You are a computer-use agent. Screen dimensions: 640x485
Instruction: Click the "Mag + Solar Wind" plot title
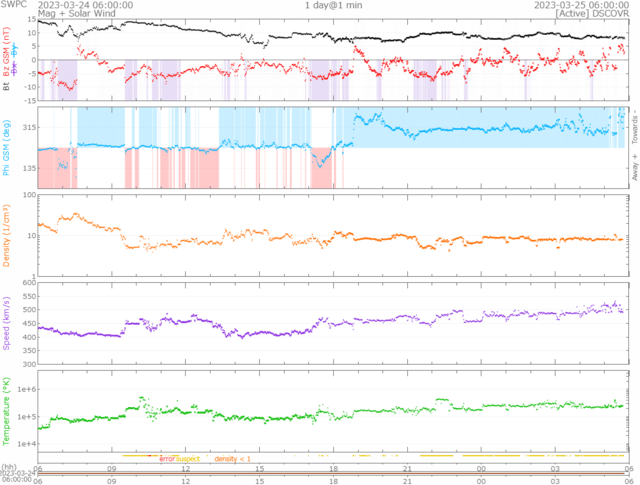point(75,14)
